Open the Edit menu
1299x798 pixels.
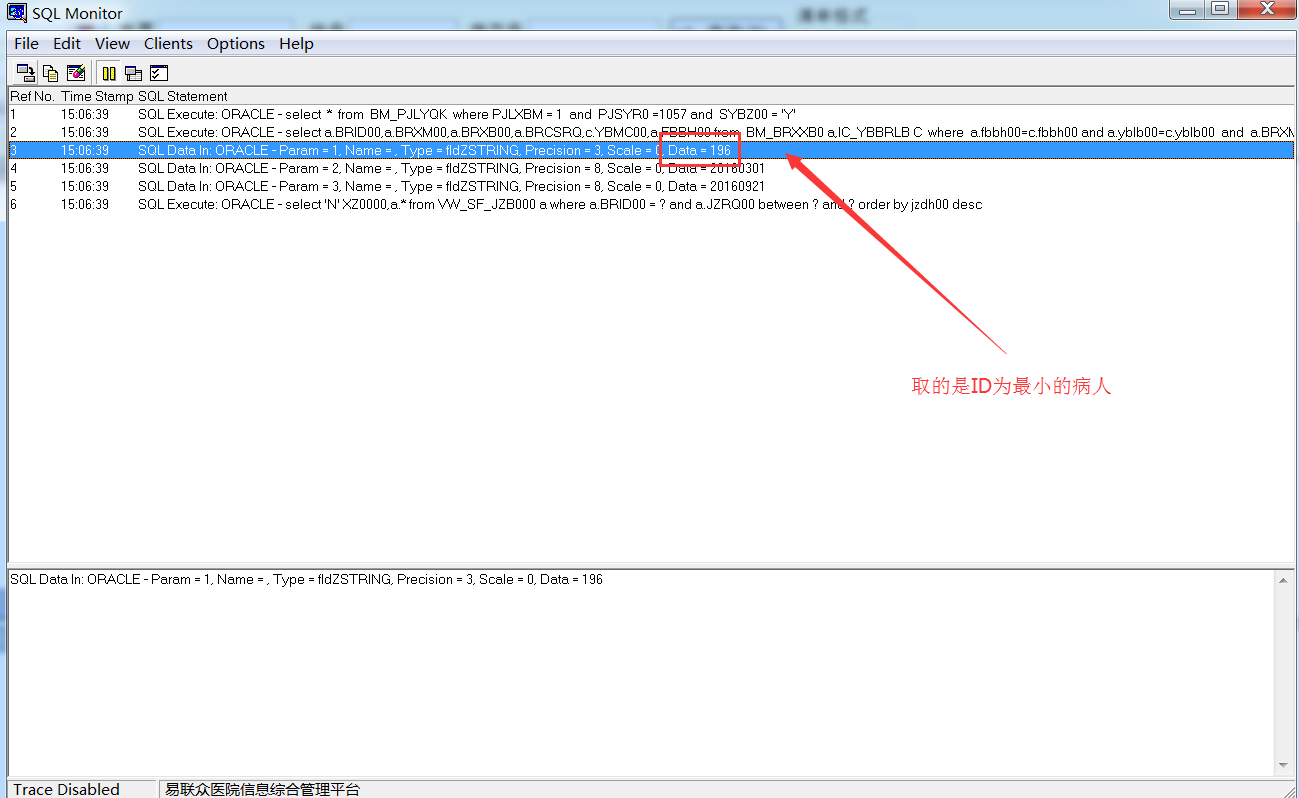67,43
